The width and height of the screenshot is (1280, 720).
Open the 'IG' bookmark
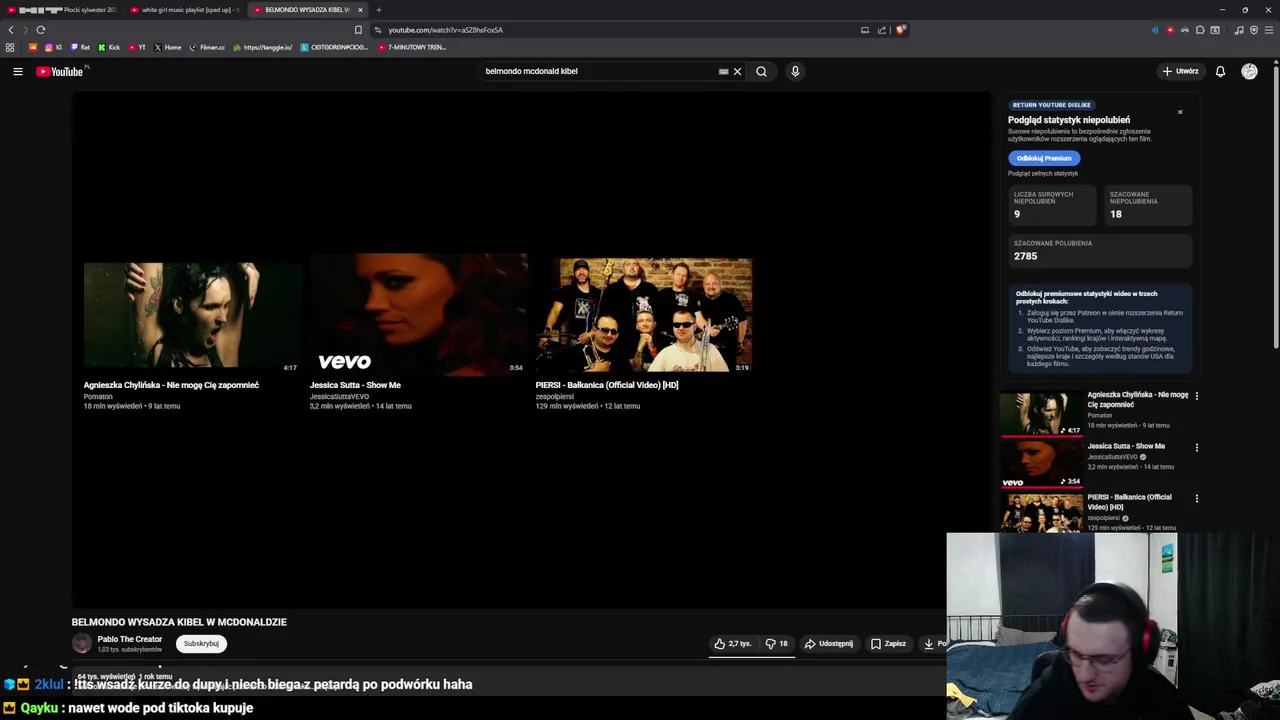click(x=53, y=47)
